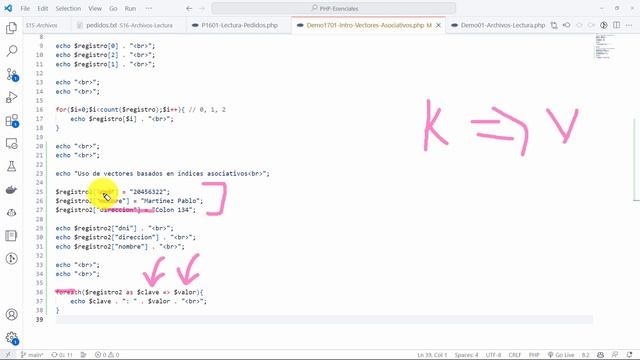Open the Search view in activity bar
640x360 pixels.
pyautogui.click(x=11, y=51)
